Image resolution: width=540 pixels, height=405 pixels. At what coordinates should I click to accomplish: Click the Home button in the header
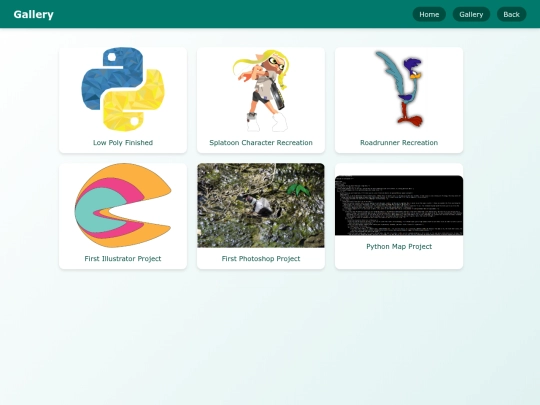point(429,14)
